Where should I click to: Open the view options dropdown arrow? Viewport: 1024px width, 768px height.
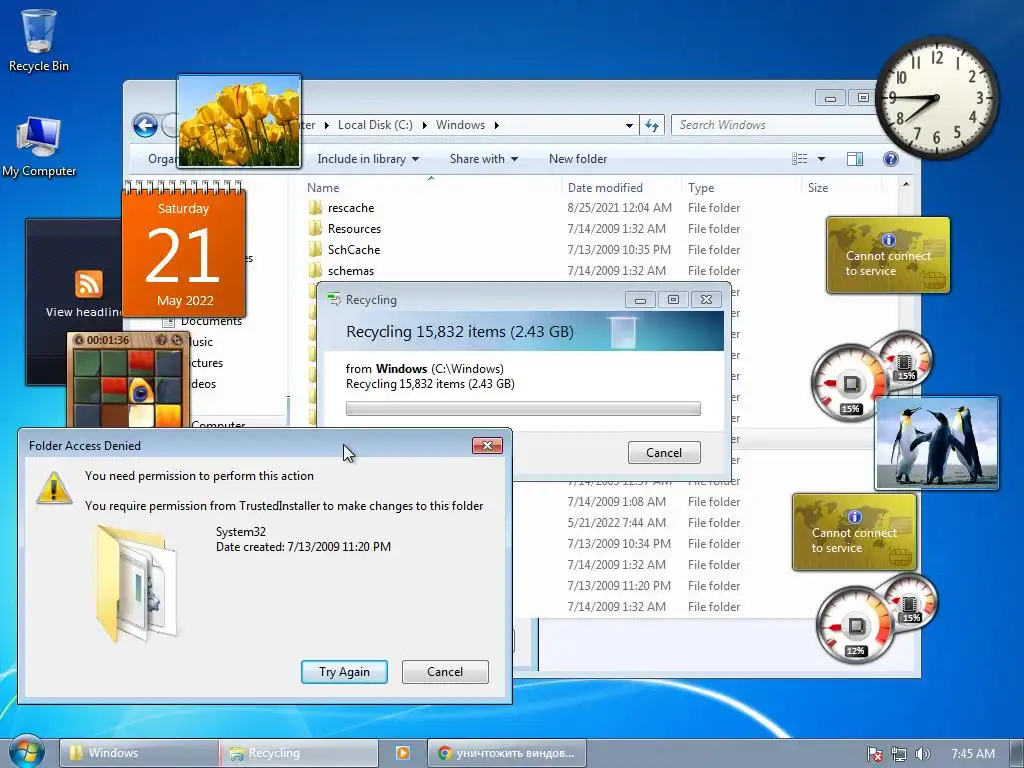tap(821, 159)
